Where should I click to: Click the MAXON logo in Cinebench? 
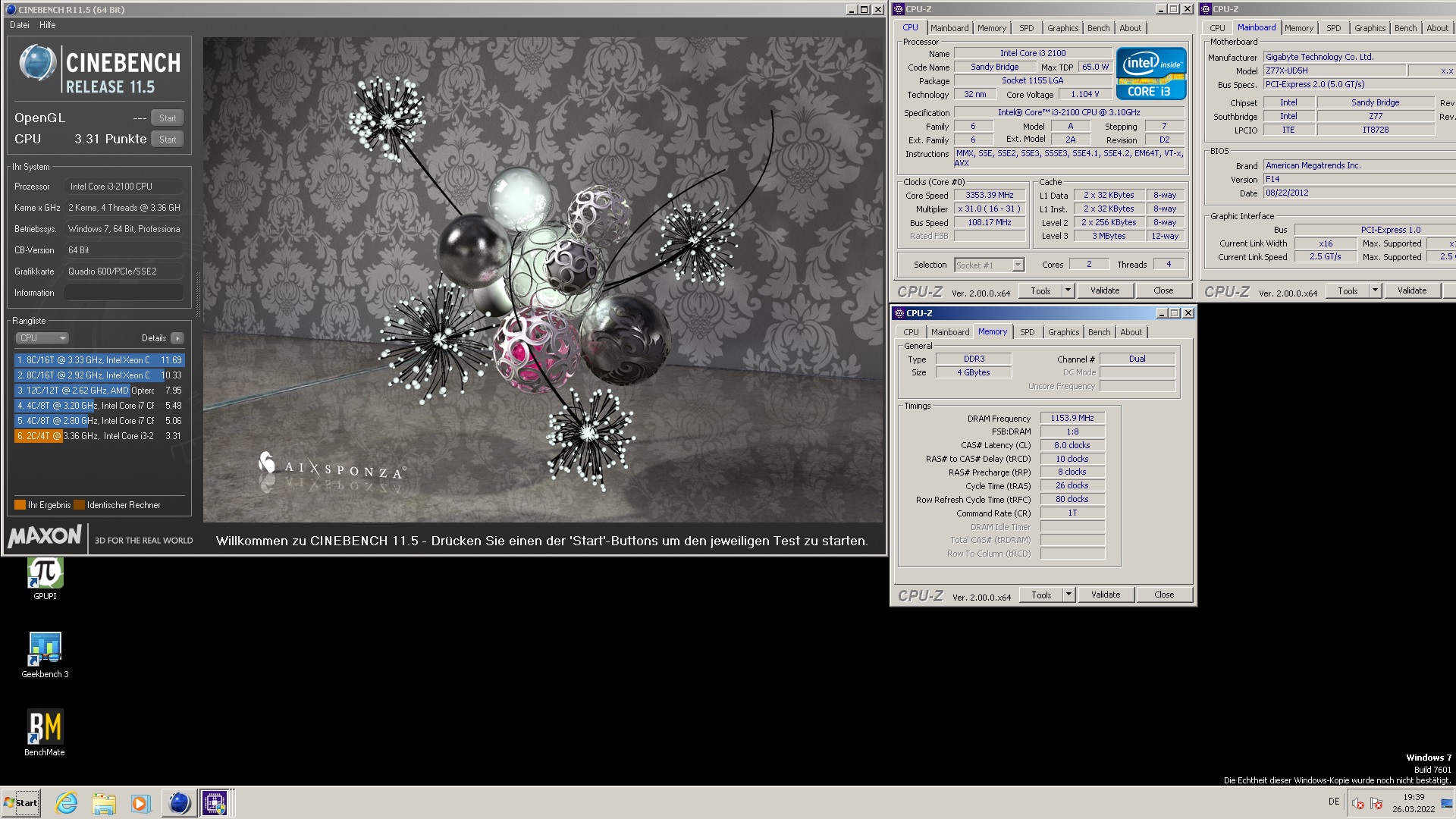(45, 536)
